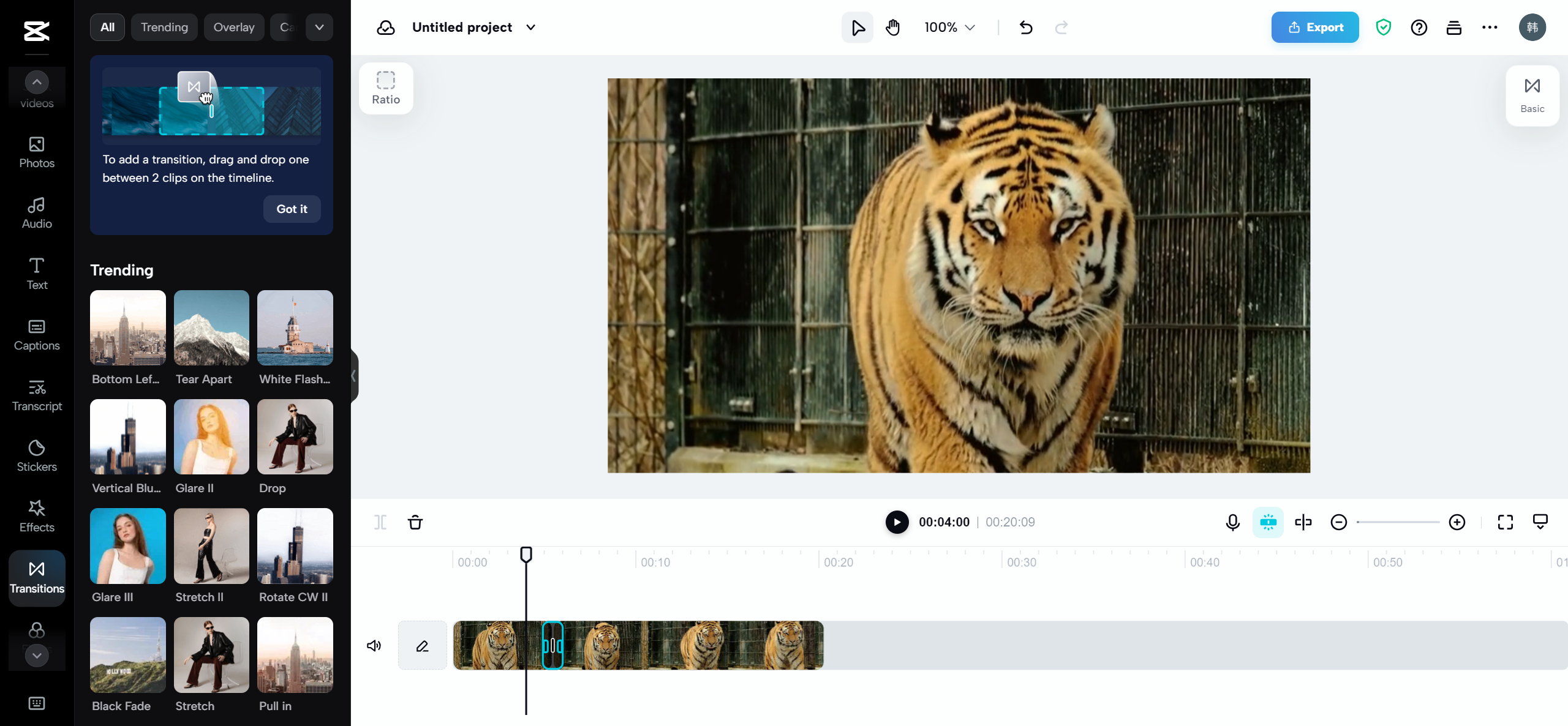Dismiss the tip with Got it
This screenshot has height=726, width=1568.
292,209
